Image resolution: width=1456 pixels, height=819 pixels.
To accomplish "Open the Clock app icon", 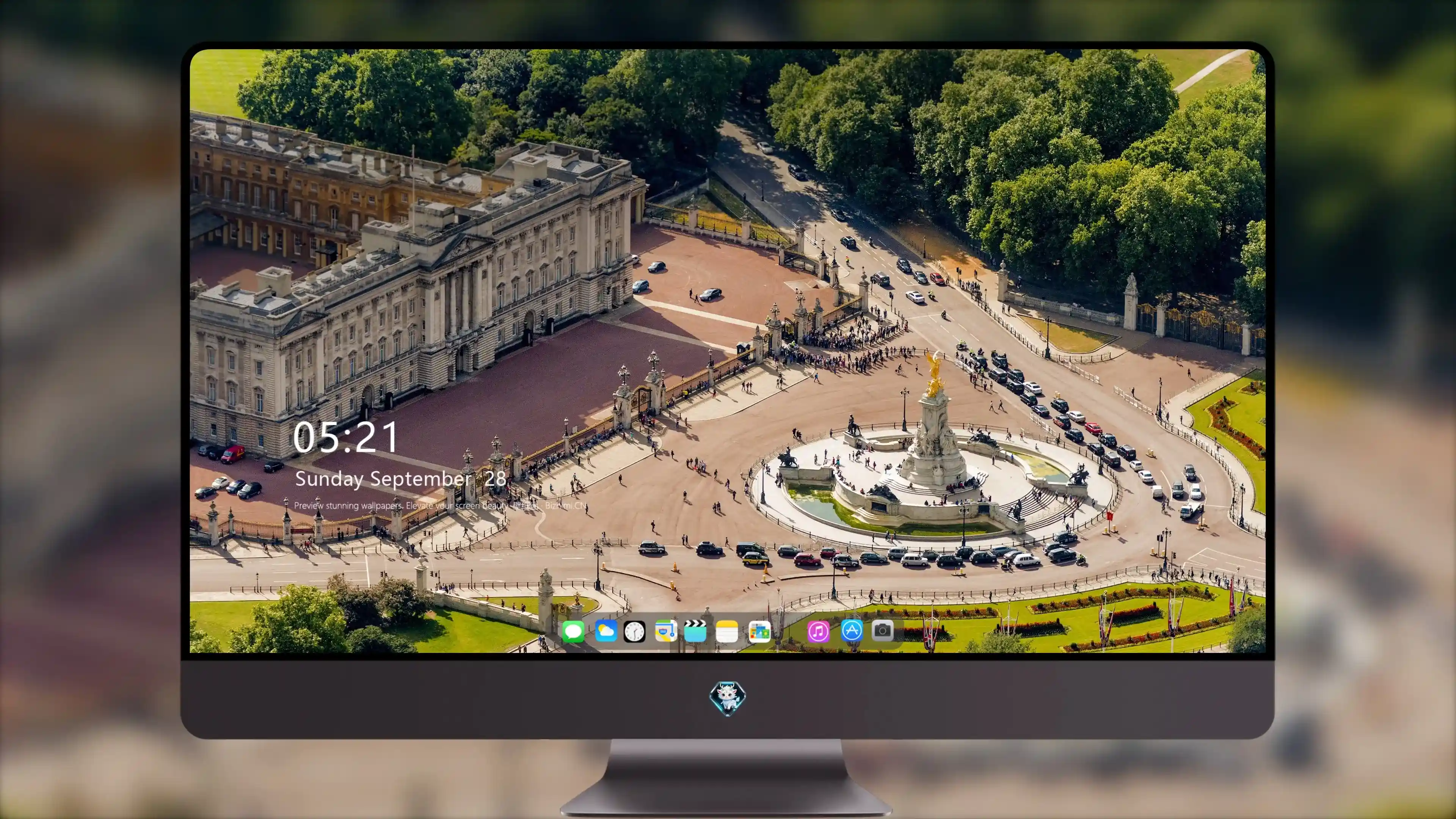I will click(x=634, y=631).
